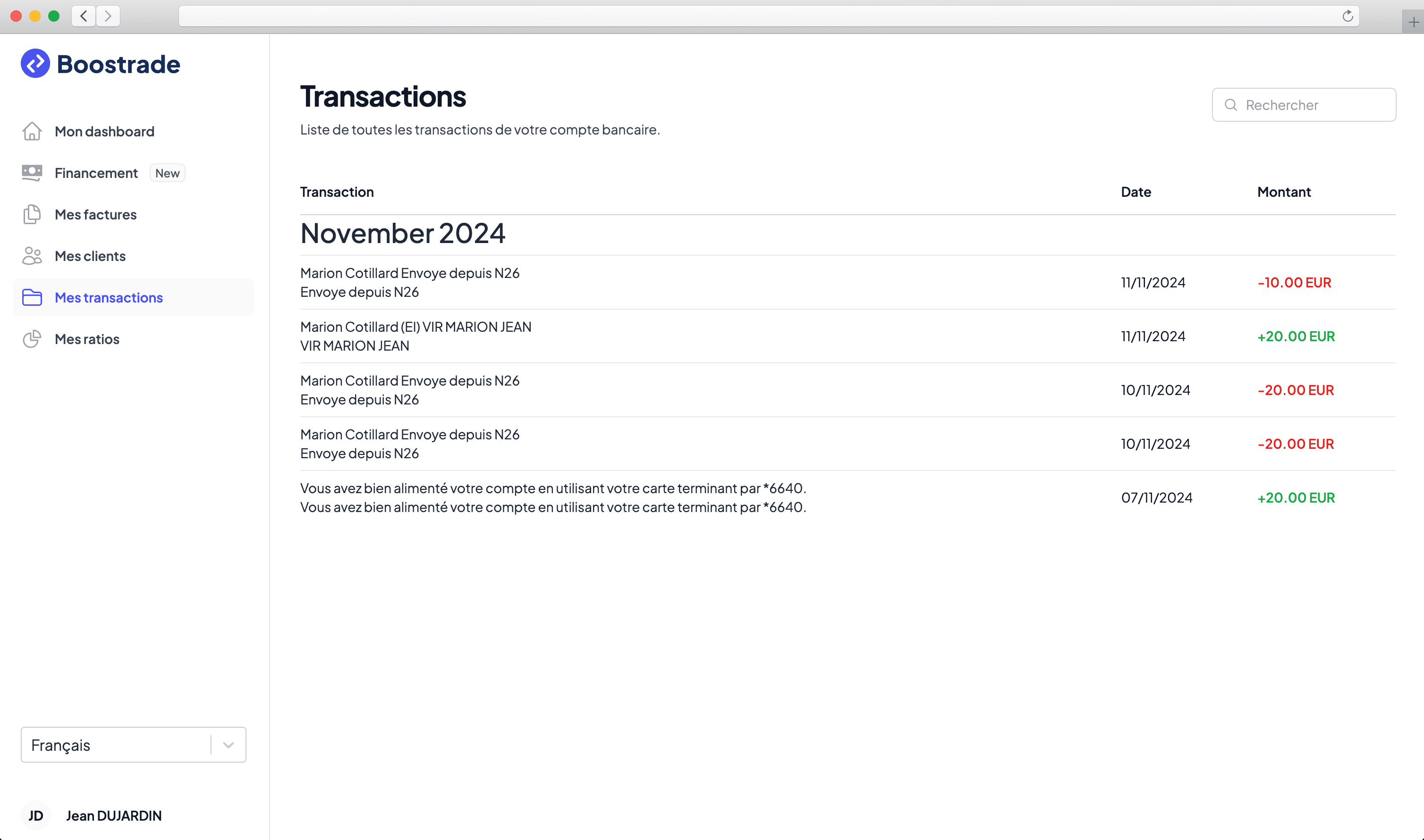Screen dimensions: 1424x840
Task: Click the Financement banknote icon
Action: click(x=32, y=173)
